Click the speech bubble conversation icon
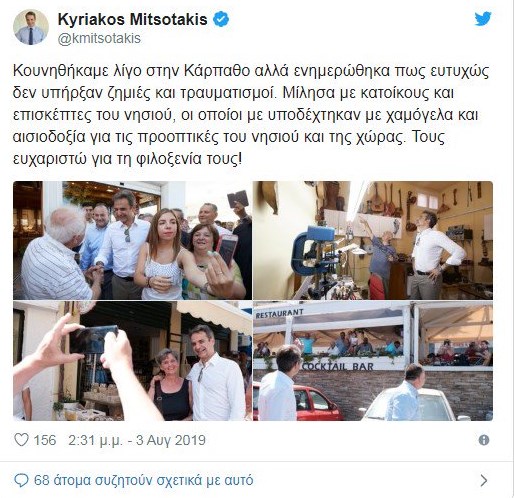The height and width of the screenshot is (498, 514). pos(22,481)
